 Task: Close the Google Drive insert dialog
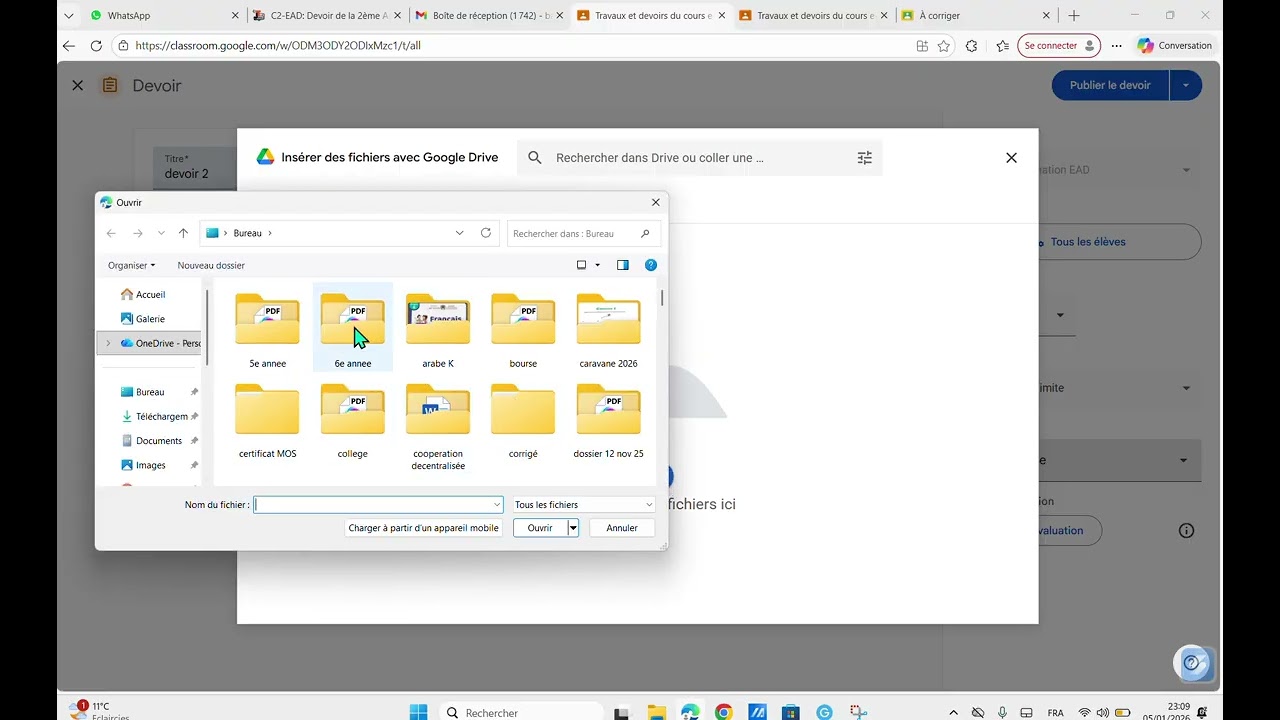pos(1011,158)
